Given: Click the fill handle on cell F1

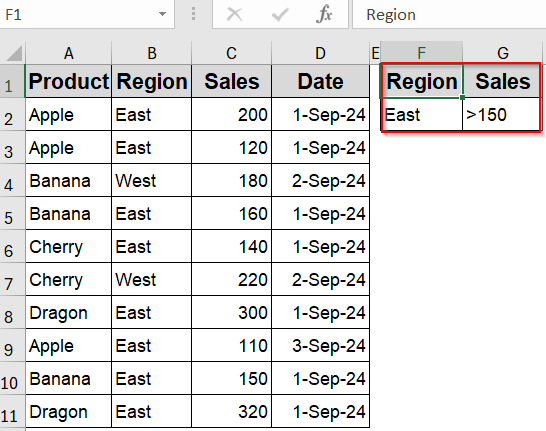Looking at the screenshot, I should [462, 98].
